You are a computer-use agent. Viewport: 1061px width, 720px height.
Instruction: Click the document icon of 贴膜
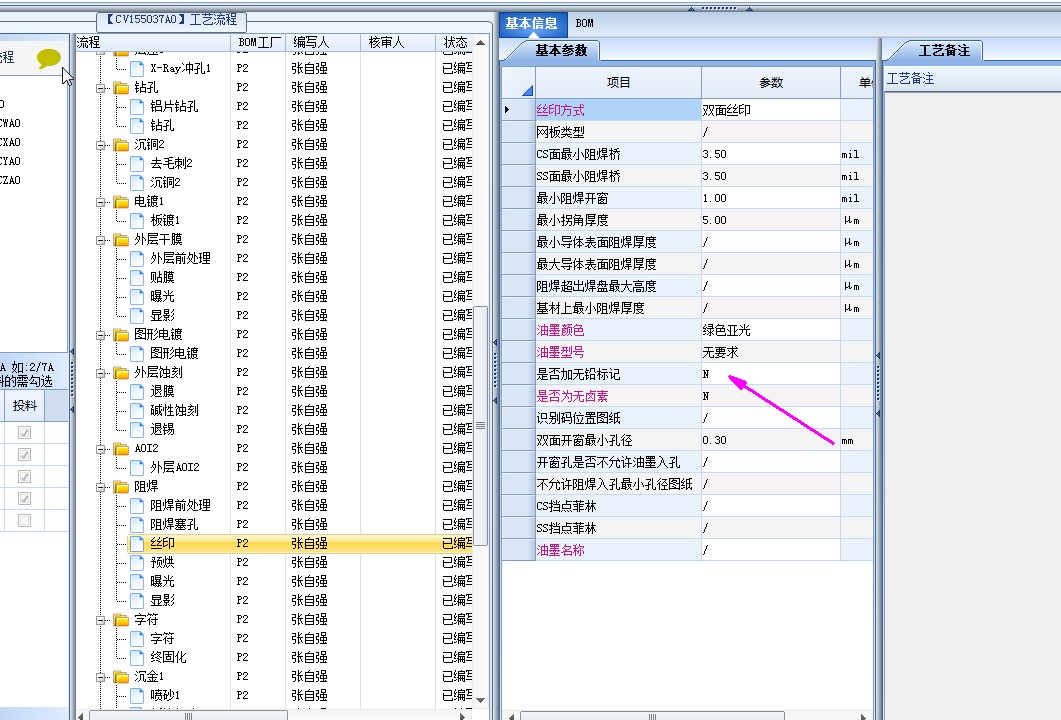click(x=137, y=277)
